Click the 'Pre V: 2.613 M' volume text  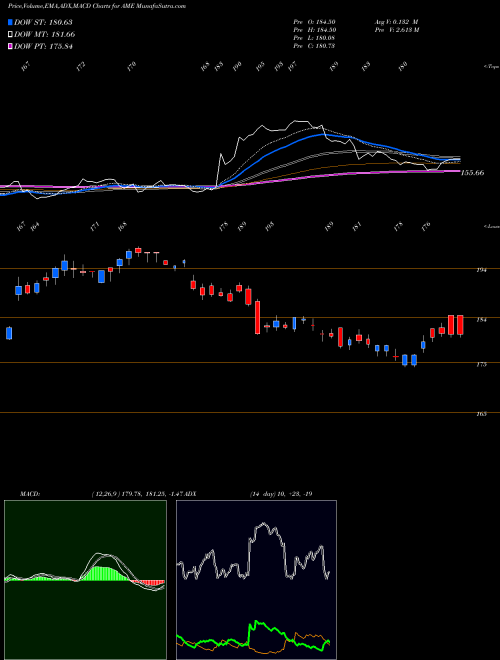(396, 30)
